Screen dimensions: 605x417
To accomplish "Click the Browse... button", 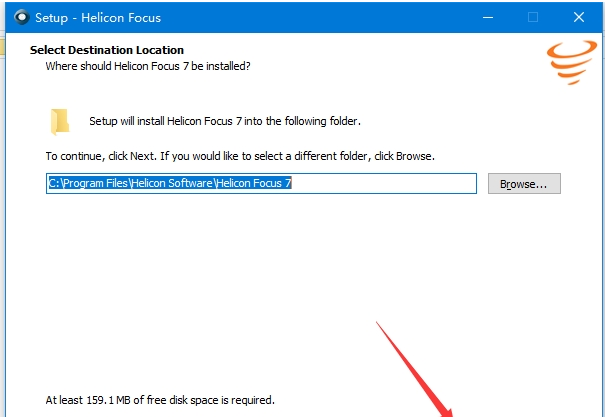I will (x=524, y=184).
